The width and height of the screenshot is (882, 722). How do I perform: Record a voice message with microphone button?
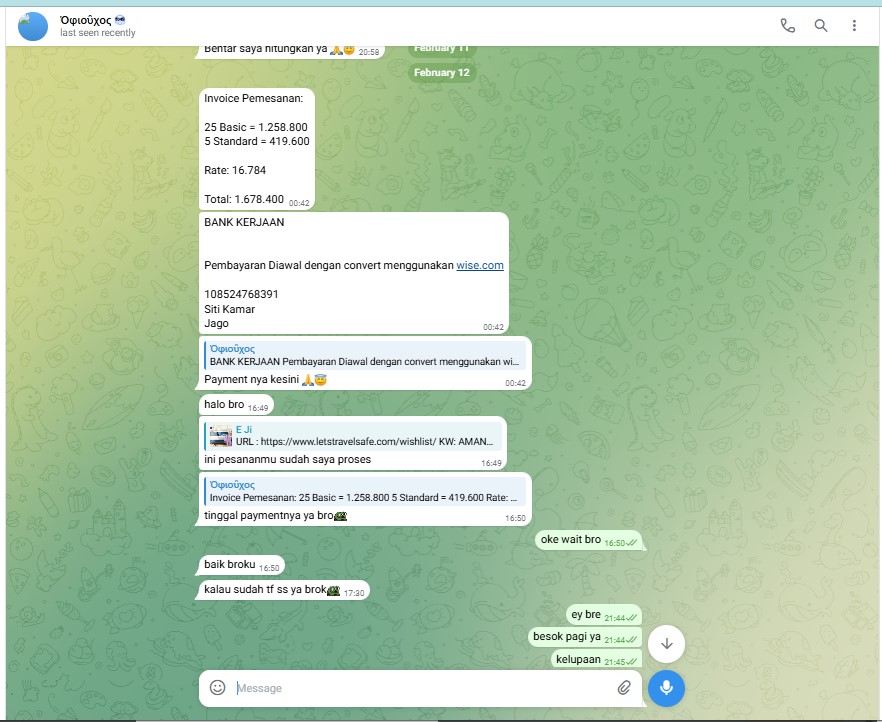[666, 688]
